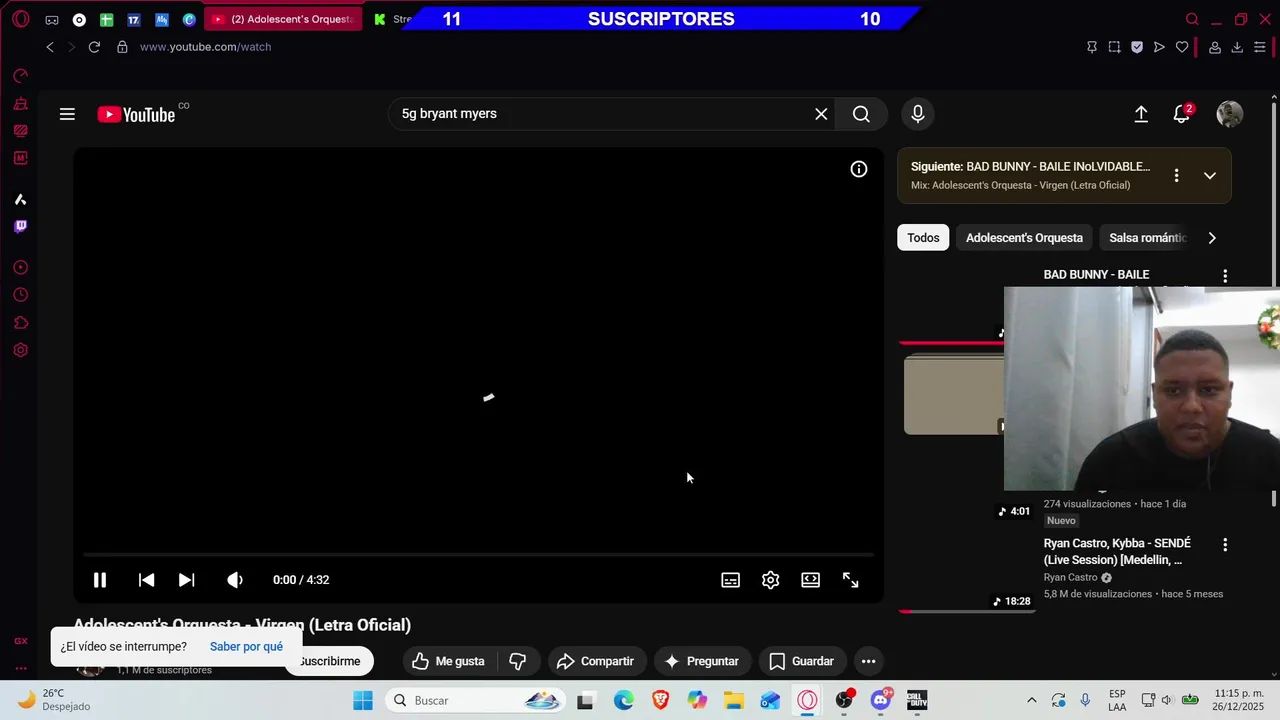Go to the previous video
This screenshot has width=1280, height=720.
click(146, 580)
